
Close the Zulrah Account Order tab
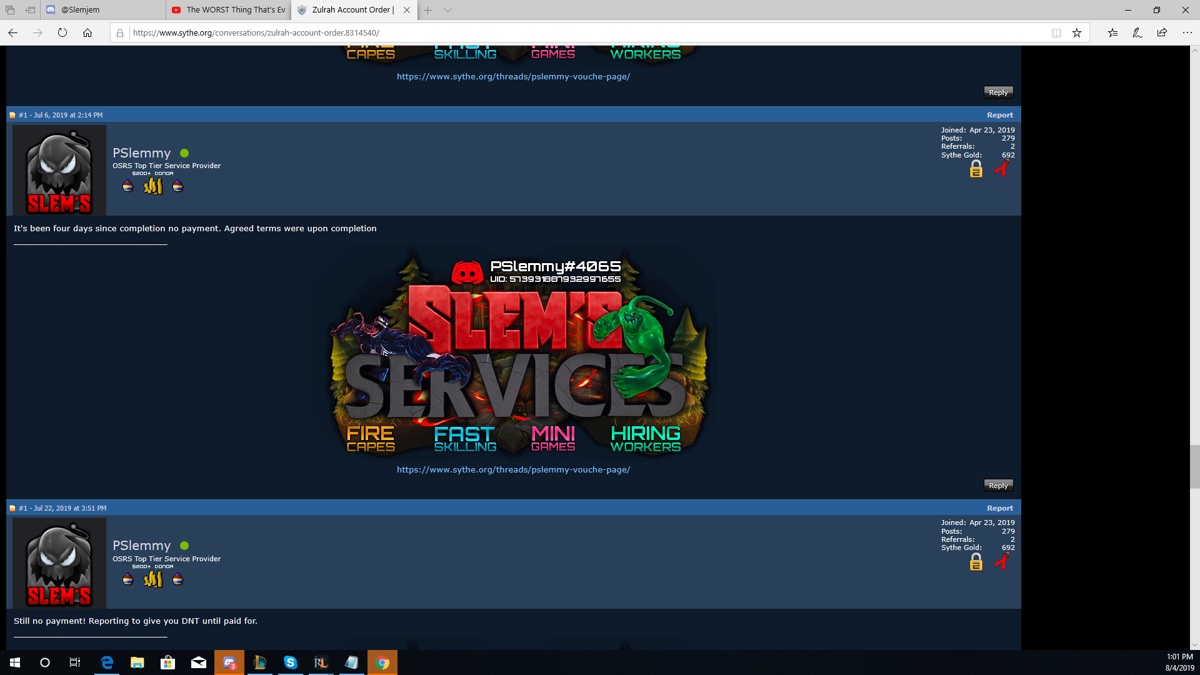click(x=407, y=10)
